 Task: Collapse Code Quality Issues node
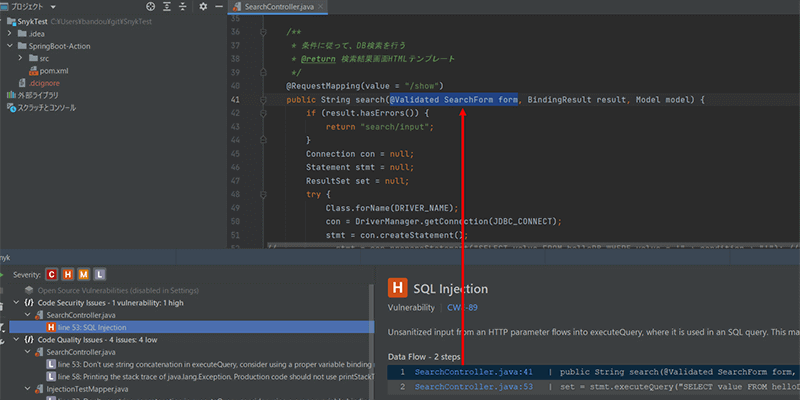(x=17, y=339)
